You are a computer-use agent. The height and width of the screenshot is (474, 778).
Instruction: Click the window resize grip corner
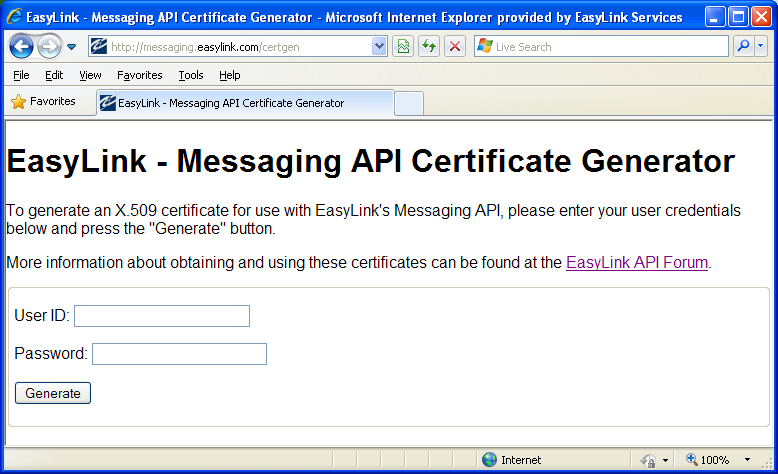coord(767,462)
